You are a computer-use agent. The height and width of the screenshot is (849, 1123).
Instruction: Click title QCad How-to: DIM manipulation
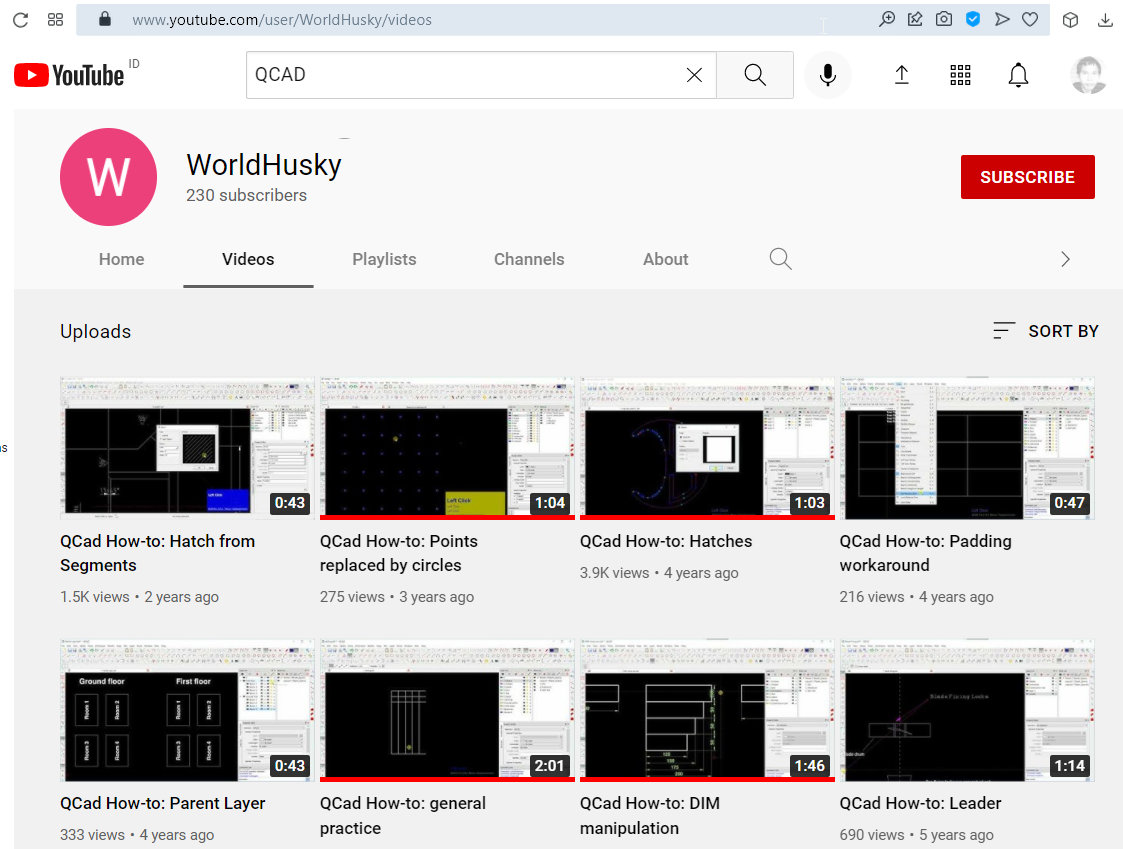coord(650,815)
